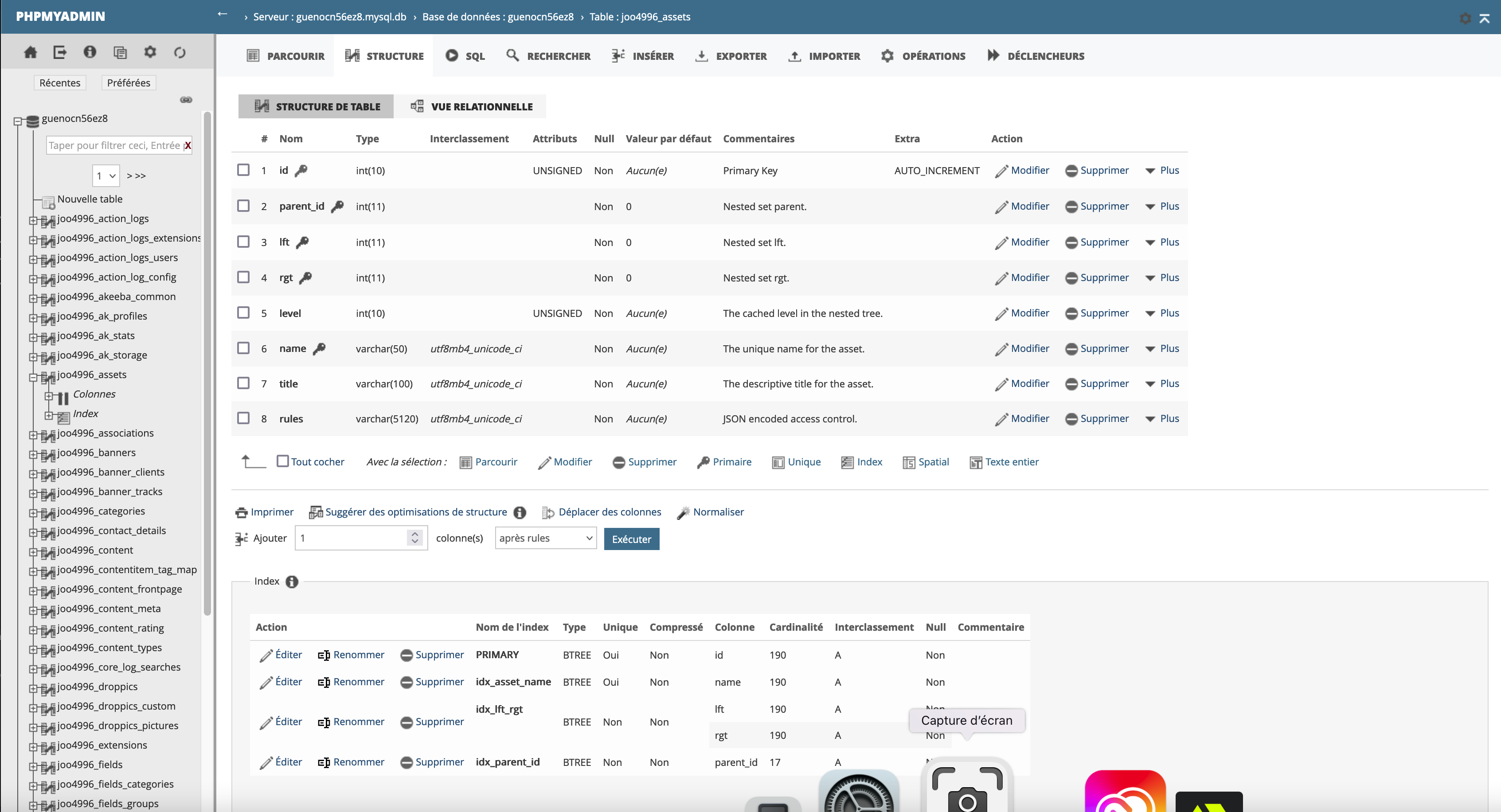Viewport: 1501px width, 812px height.
Task: Open the 'après rules' position dropdown
Action: [545, 538]
